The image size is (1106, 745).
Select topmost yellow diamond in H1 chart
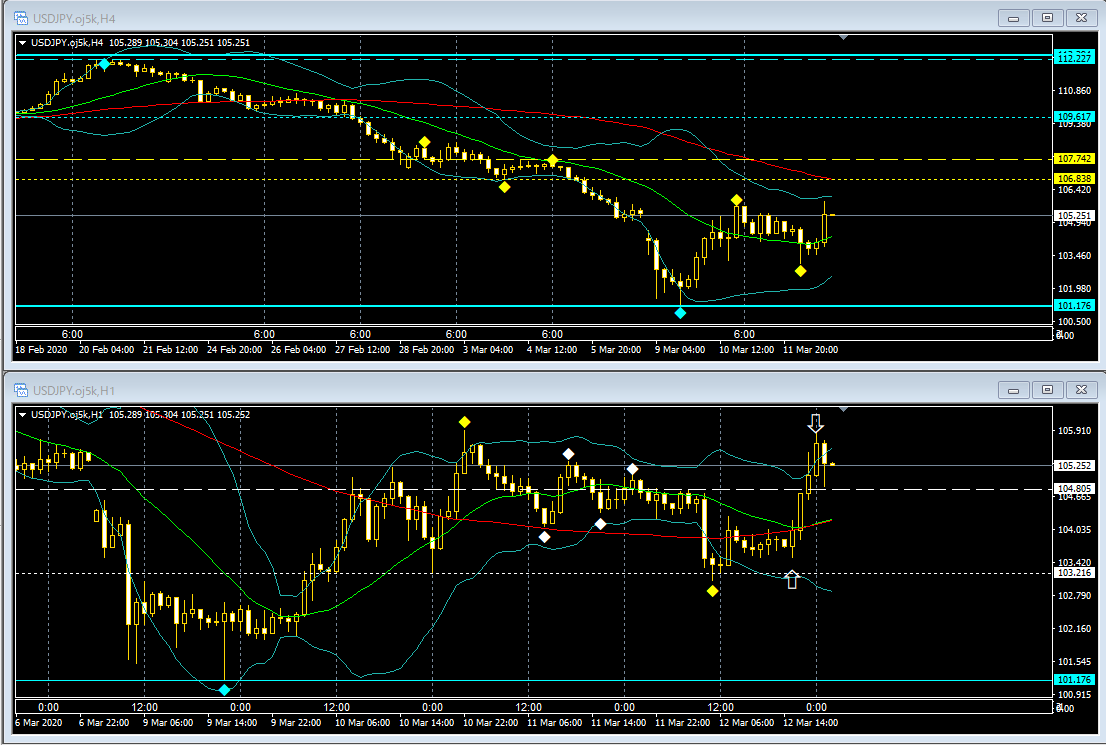click(x=464, y=422)
